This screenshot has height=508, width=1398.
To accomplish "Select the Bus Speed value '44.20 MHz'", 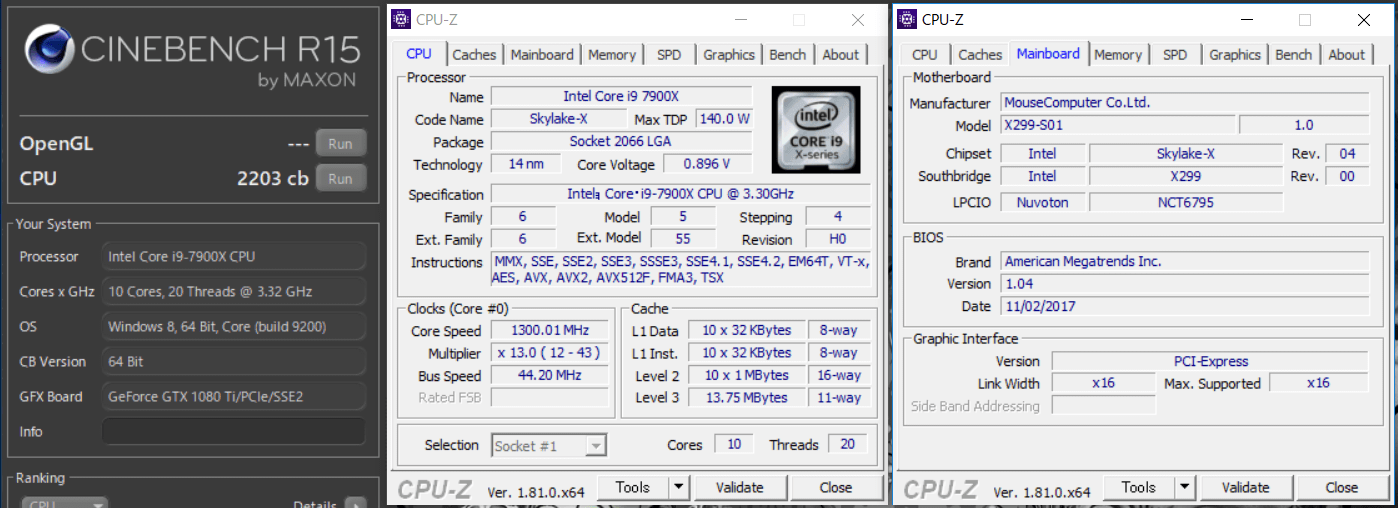I will pos(550,376).
